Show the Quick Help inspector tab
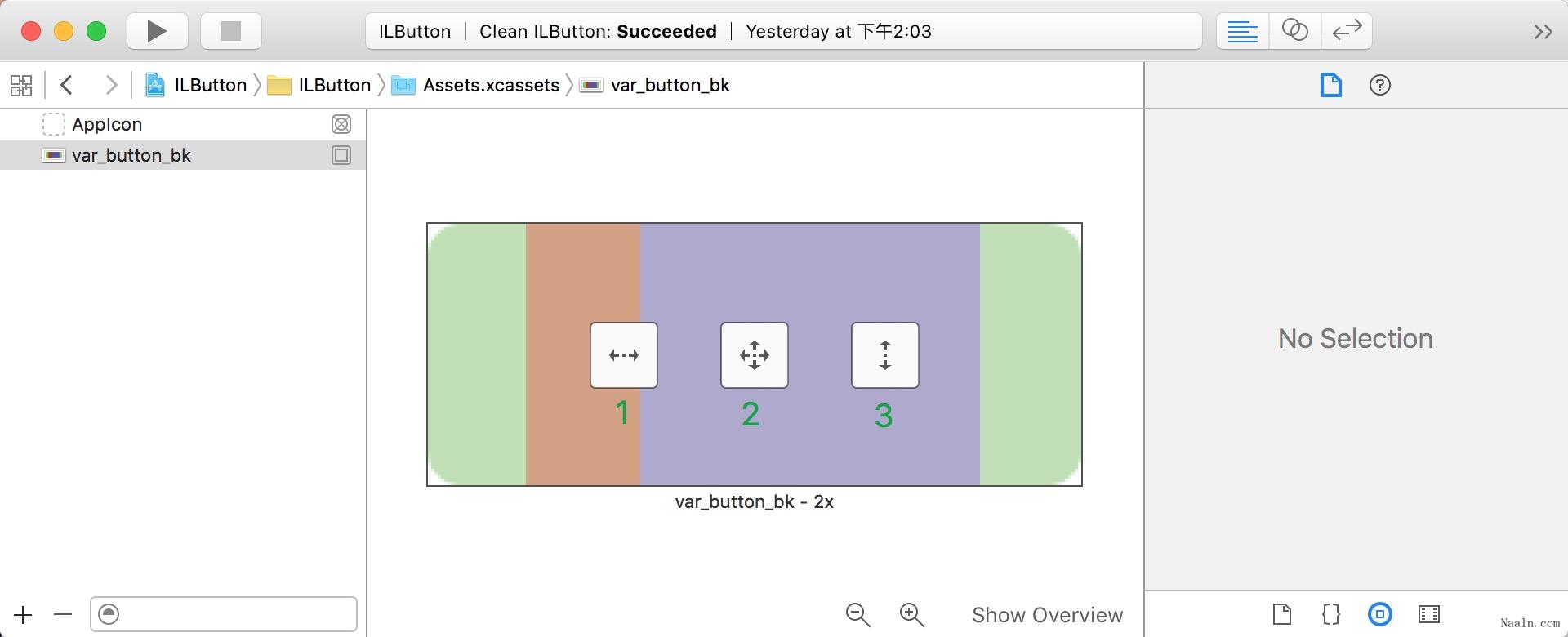Image resolution: width=1568 pixels, height=637 pixels. pyautogui.click(x=1380, y=85)
